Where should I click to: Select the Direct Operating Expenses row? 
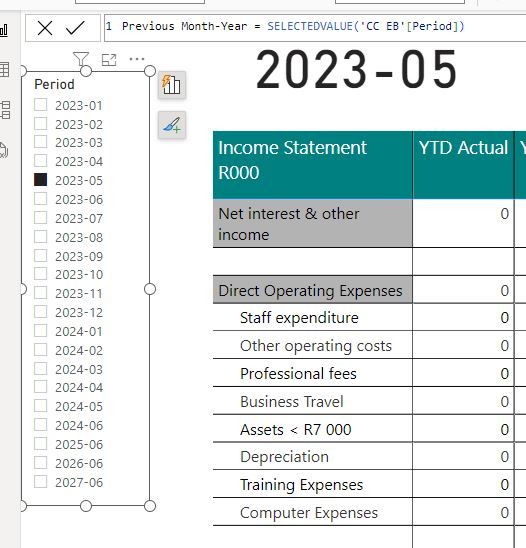pos(312,290)
